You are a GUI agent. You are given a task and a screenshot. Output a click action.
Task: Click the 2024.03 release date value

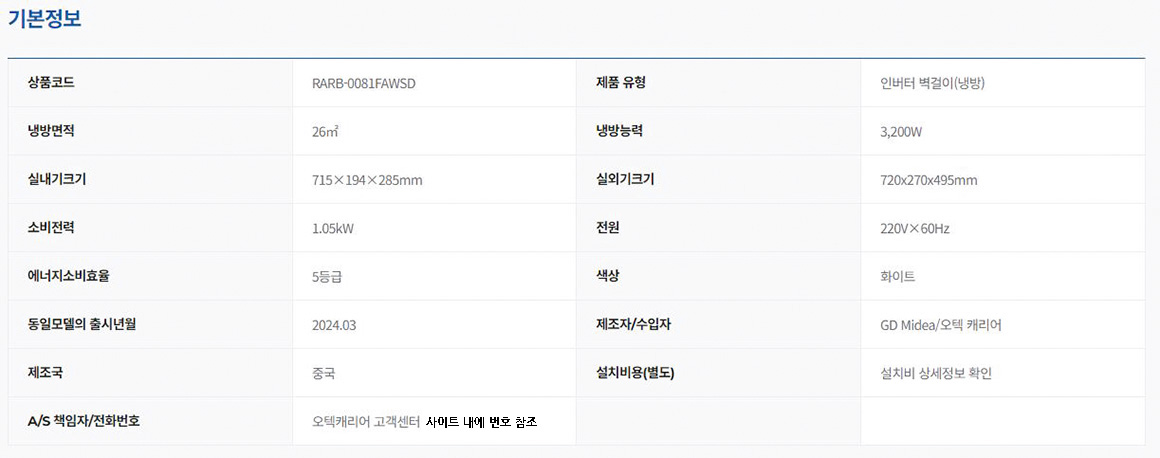tap(334, 325)
